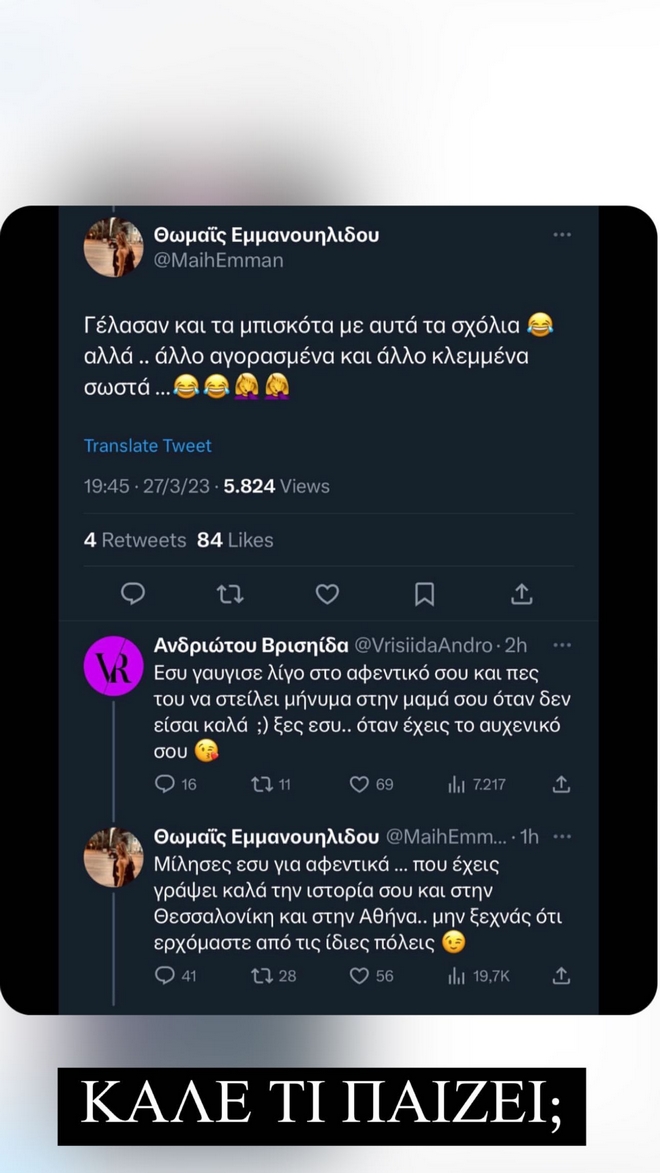View analytics showing 19,7K views
The height and width of the screenshot is (1173, 660).
pos(457,976)
